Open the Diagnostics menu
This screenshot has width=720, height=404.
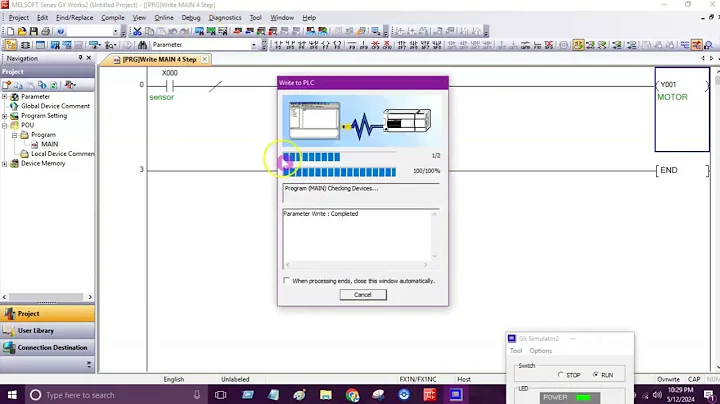coord(225,17)
